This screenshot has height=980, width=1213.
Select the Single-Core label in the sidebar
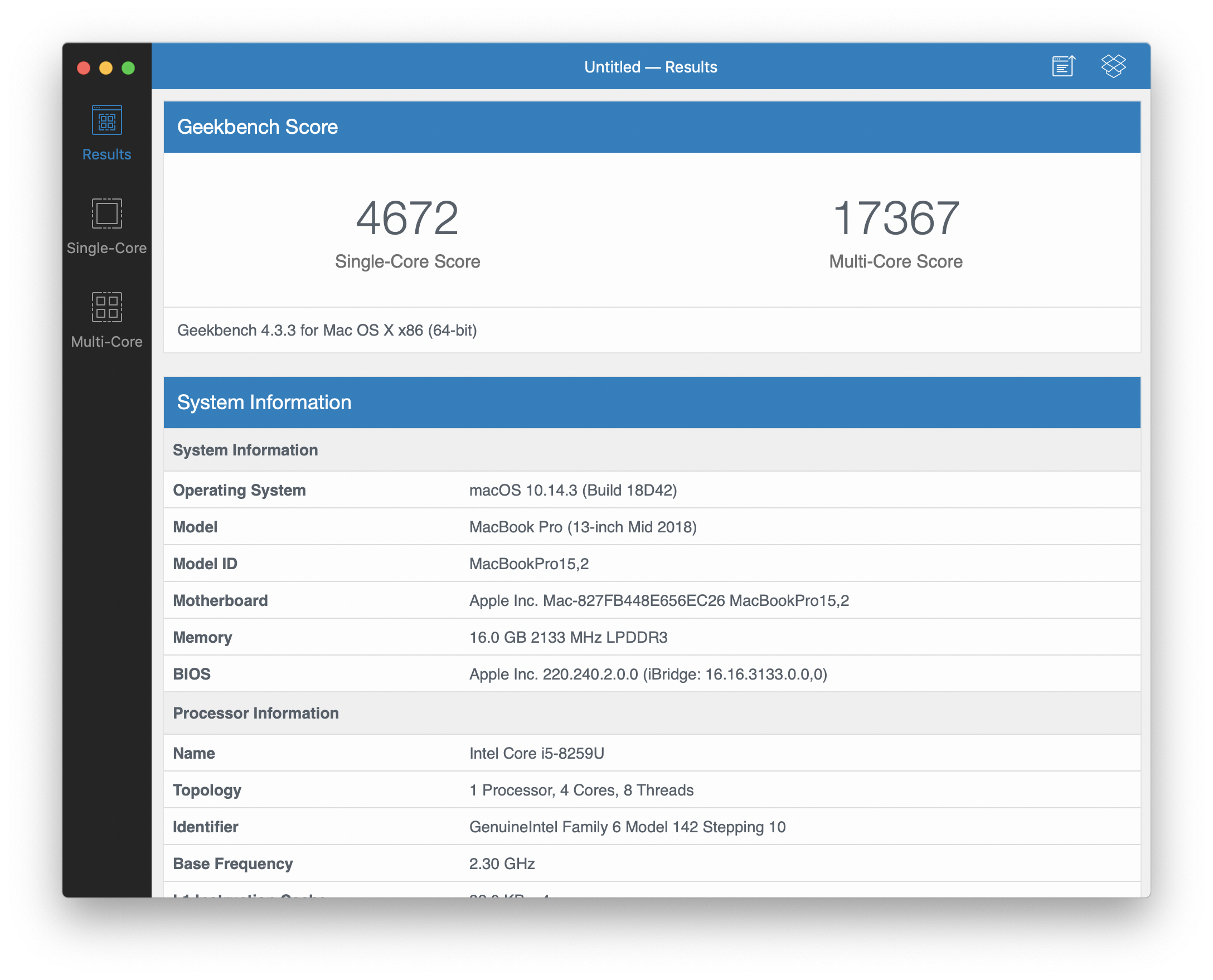point(106,248)
